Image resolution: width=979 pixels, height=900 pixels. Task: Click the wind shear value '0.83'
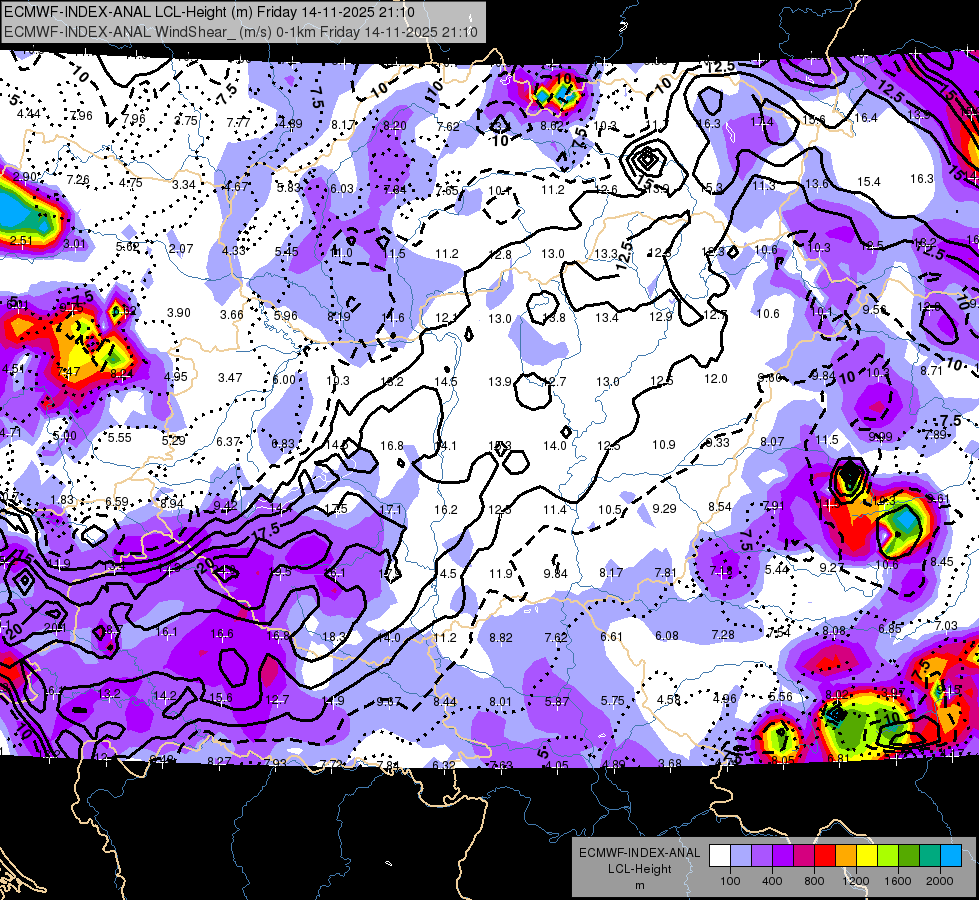point(283,444)
